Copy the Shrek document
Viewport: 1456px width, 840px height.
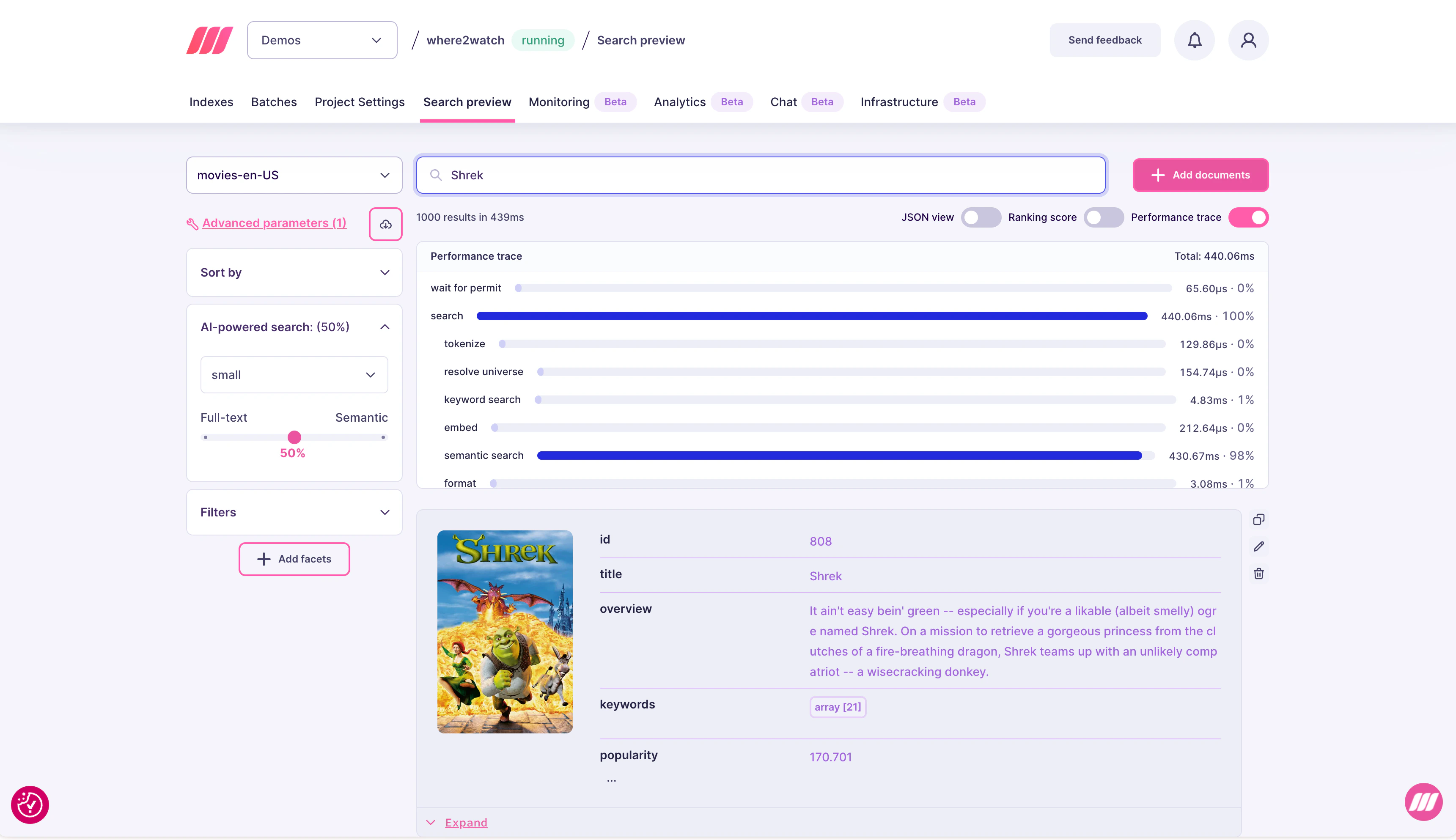1259,519
